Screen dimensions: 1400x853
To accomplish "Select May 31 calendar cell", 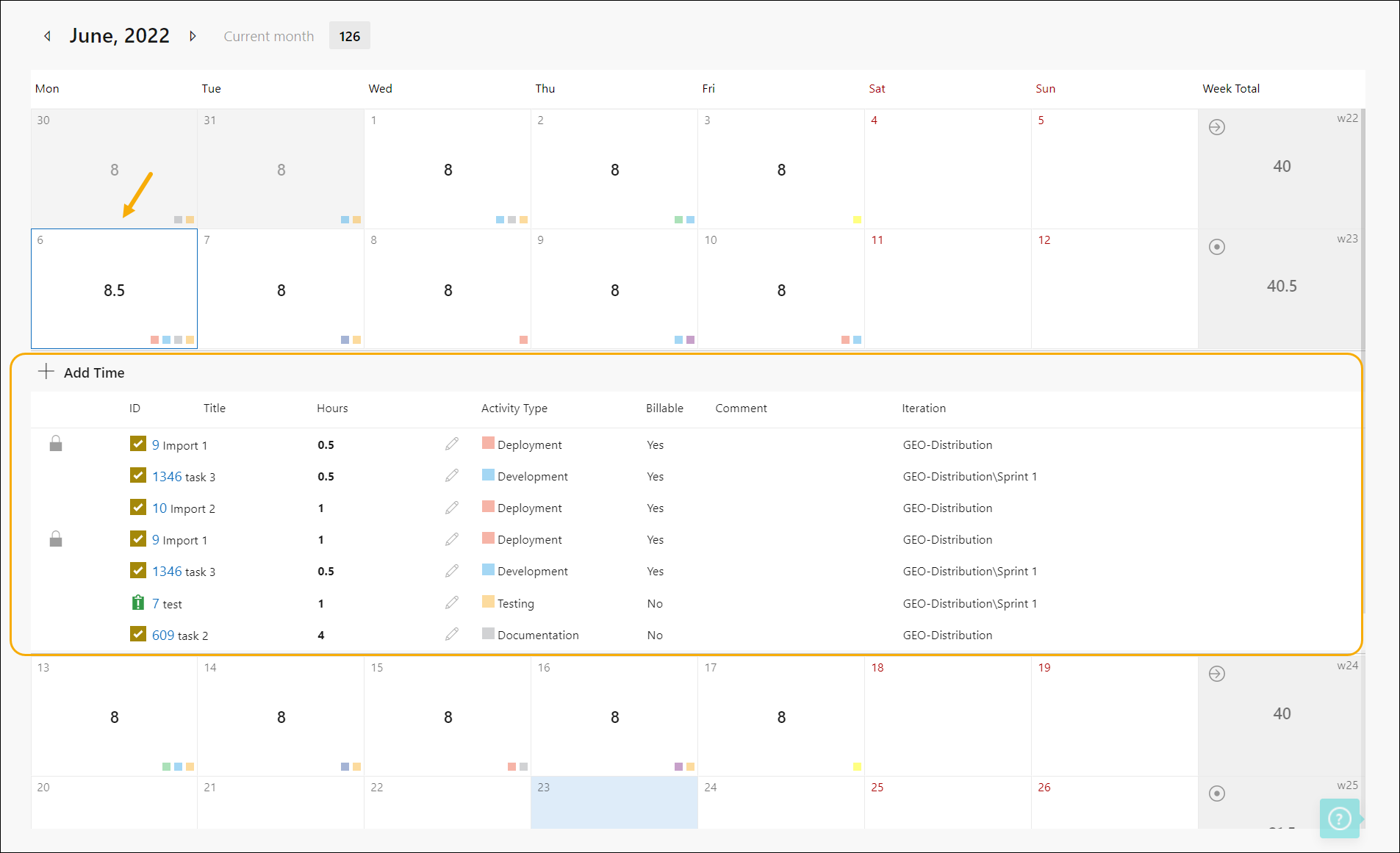I will [281, 169].
